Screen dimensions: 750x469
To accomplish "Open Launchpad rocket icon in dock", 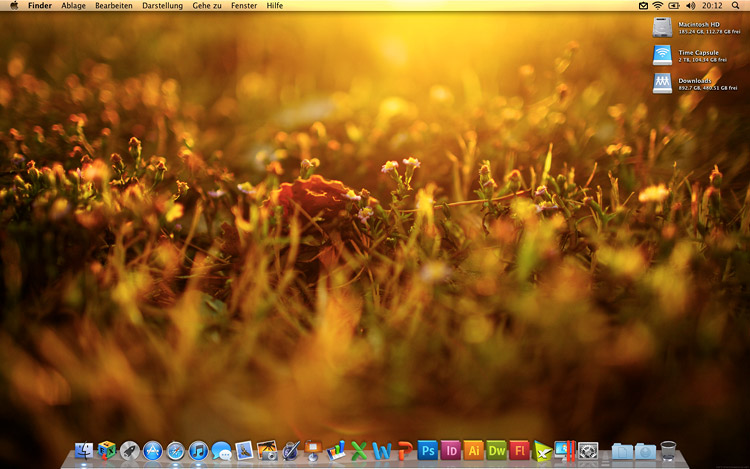I will 130,450.
